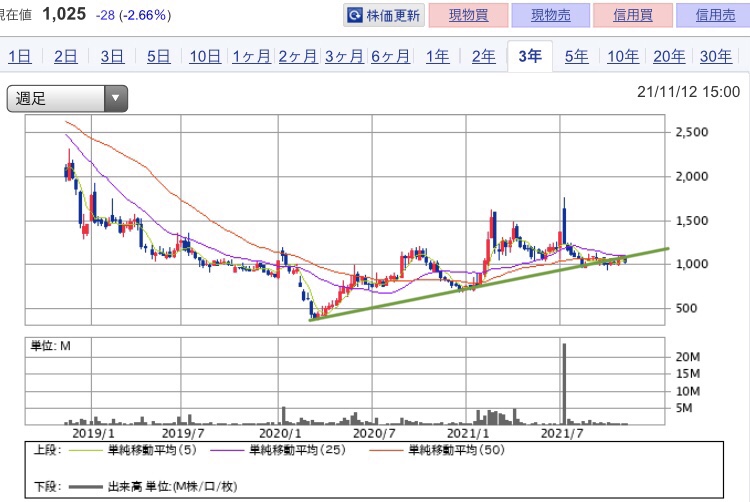This screenshot has height=502, width=750.
Task: Click the 現物買 button
Action: point(468,15)
